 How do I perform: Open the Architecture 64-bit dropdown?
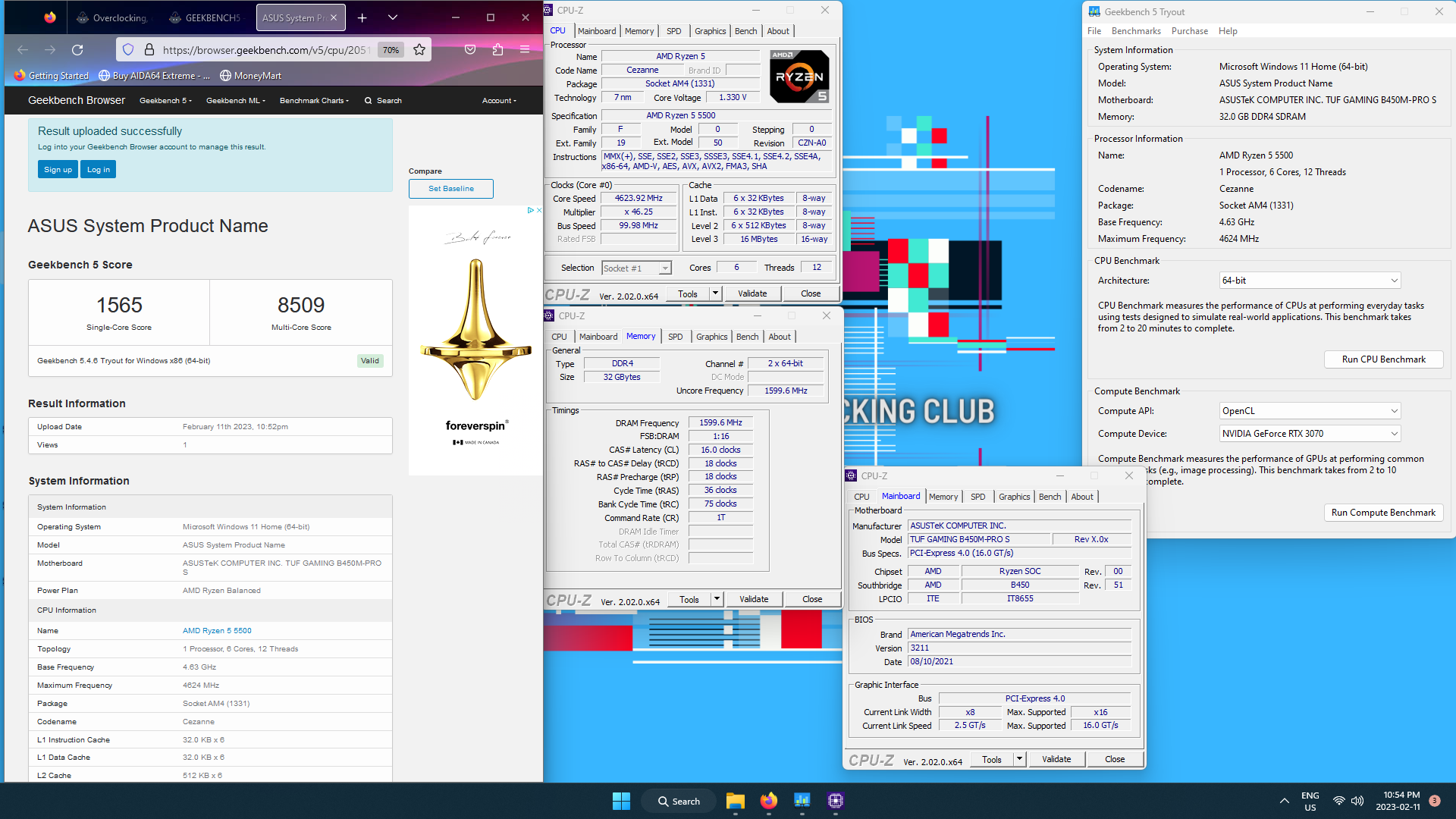tap(1310, 281)
